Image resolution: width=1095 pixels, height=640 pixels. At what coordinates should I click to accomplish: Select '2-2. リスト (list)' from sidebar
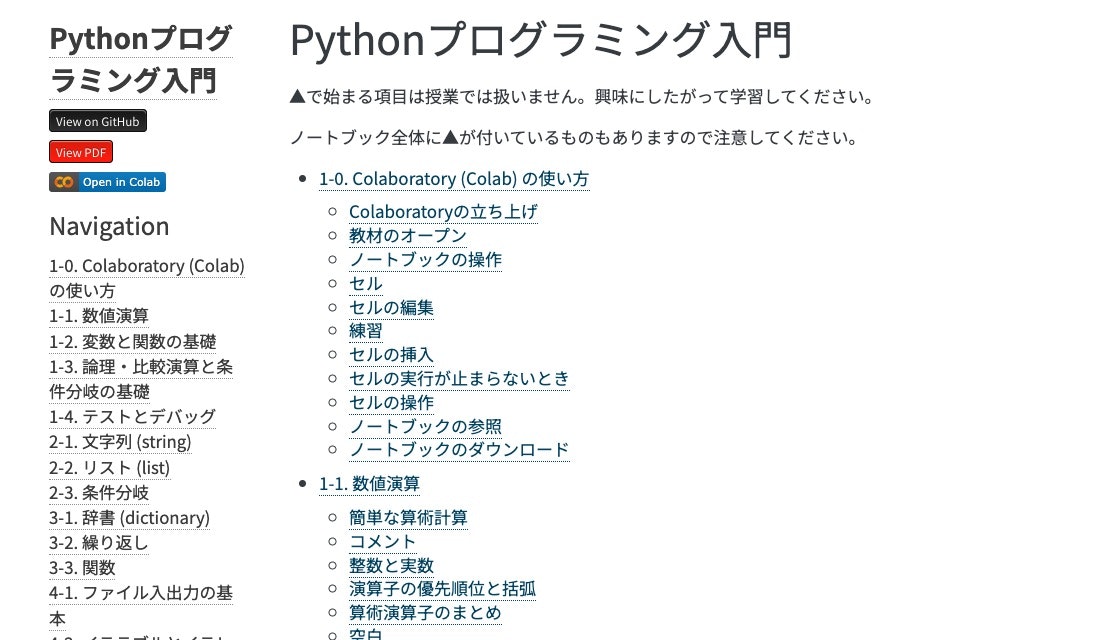tap(109, 467)
